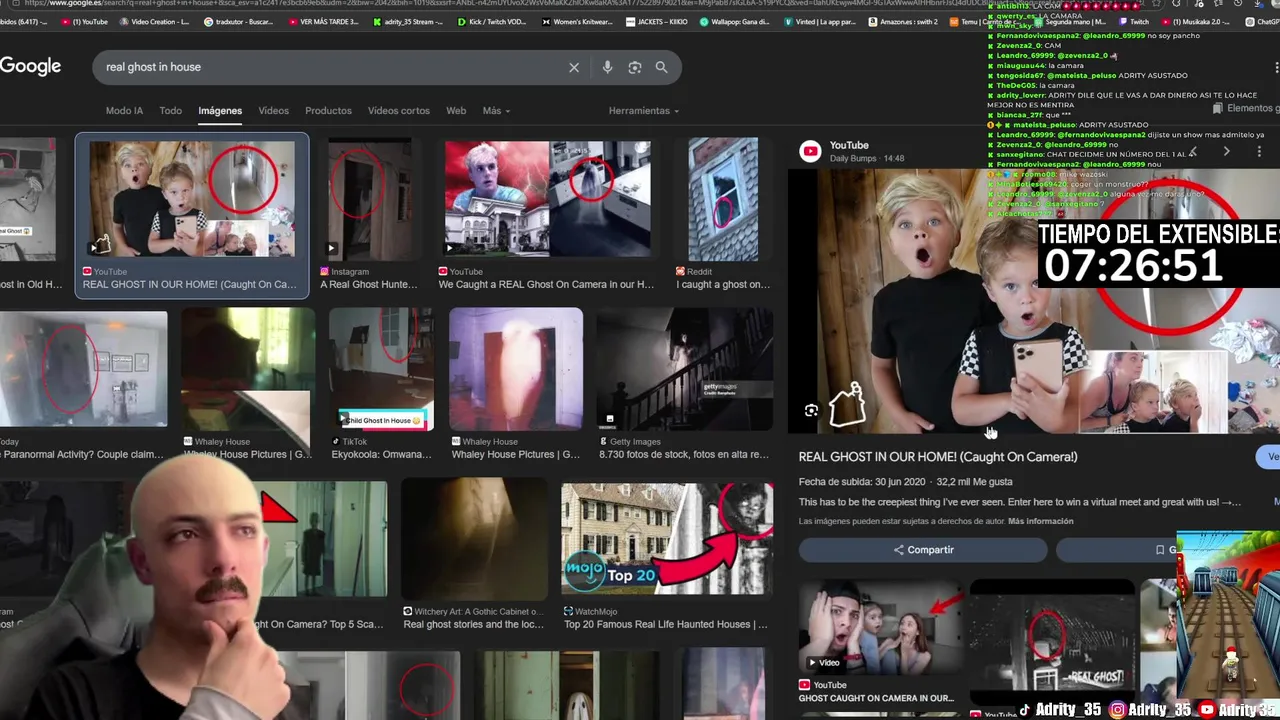Open the Wallapop bookmark
Viewport: 1280px width, 720px height.
coord(733,21)
